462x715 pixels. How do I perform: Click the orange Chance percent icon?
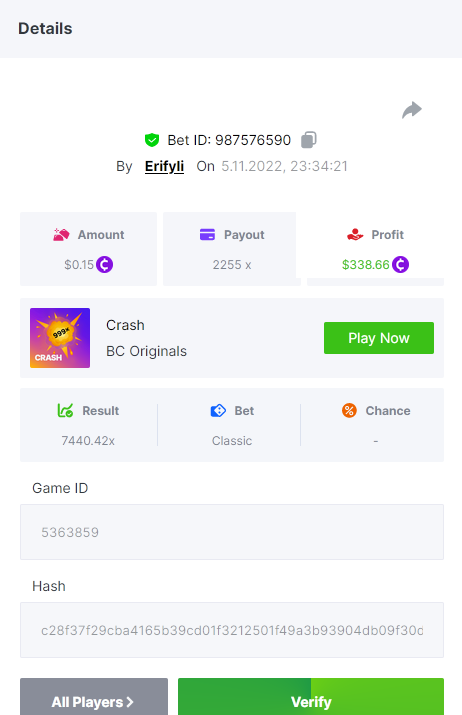coord(349,410)
